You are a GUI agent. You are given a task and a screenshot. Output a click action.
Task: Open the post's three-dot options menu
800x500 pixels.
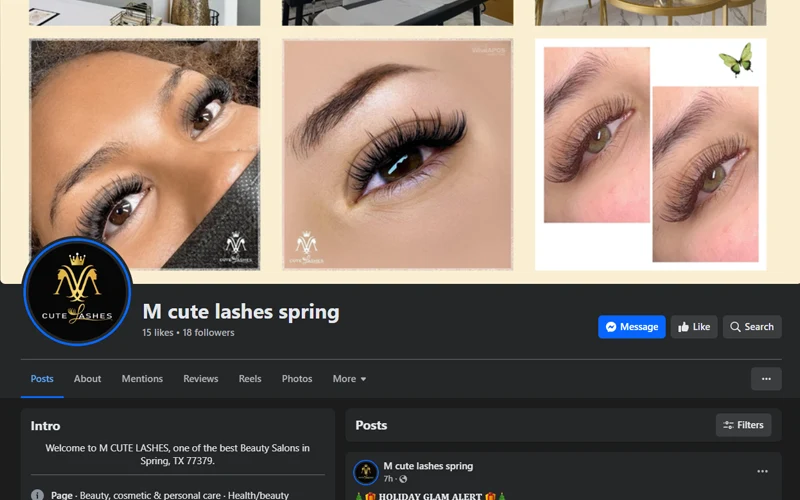coord(762,471)
